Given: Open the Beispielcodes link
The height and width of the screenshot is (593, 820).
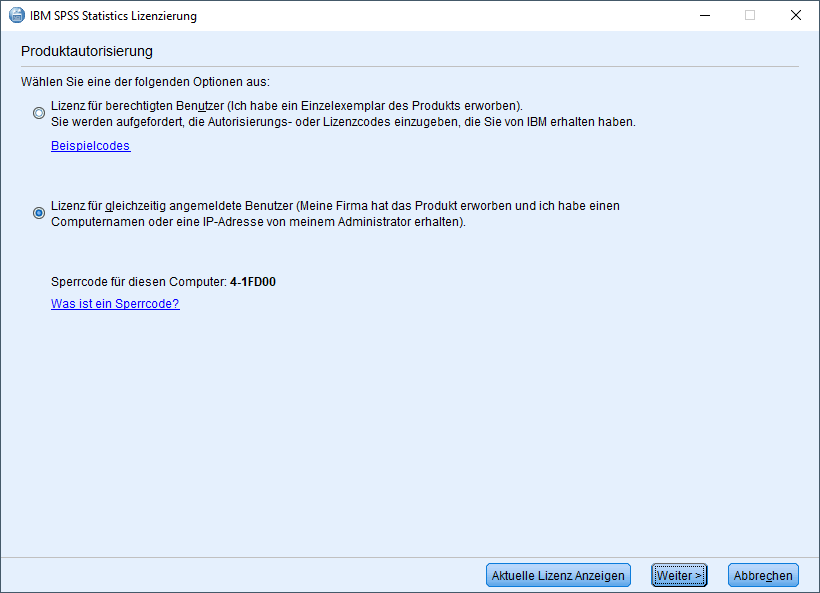Looking at the screenshot, I should [x=90, y=145].
